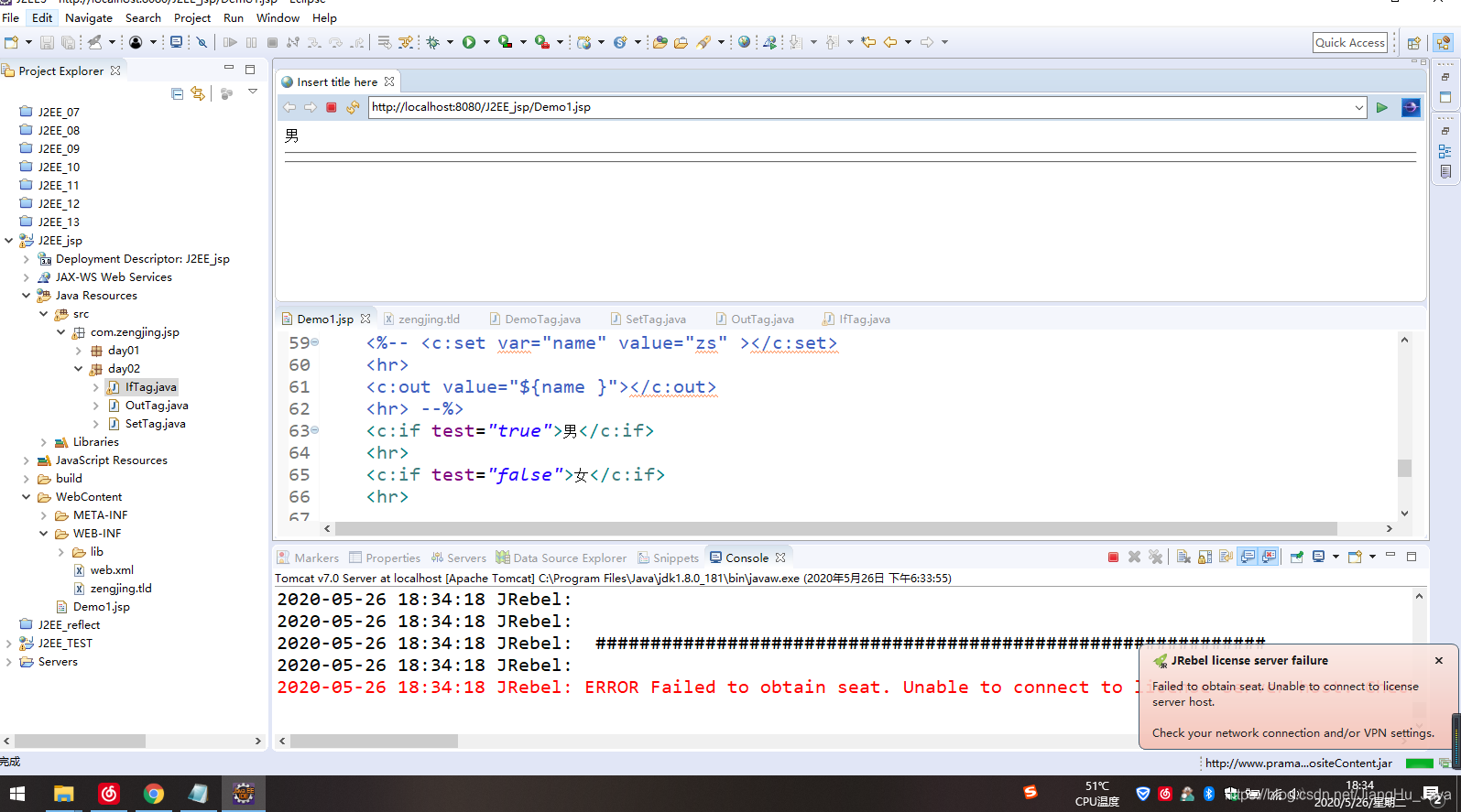Click the Display Selected Console icon
This screenshot has height=812, width=1461.
(1319, 557)
